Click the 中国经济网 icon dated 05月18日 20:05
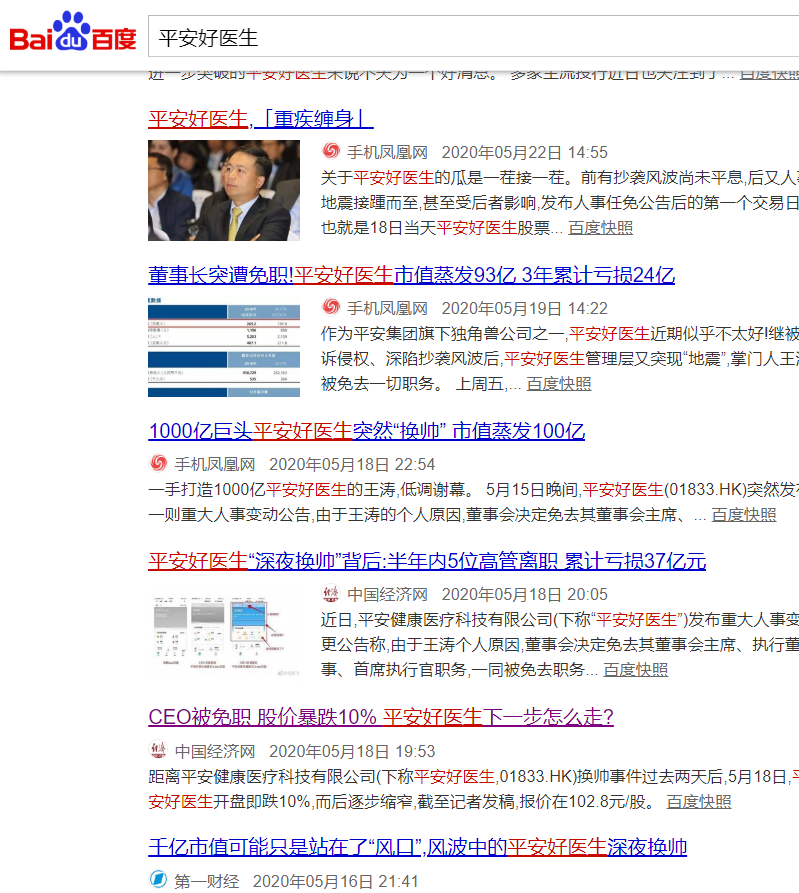 tap(331, 594)
